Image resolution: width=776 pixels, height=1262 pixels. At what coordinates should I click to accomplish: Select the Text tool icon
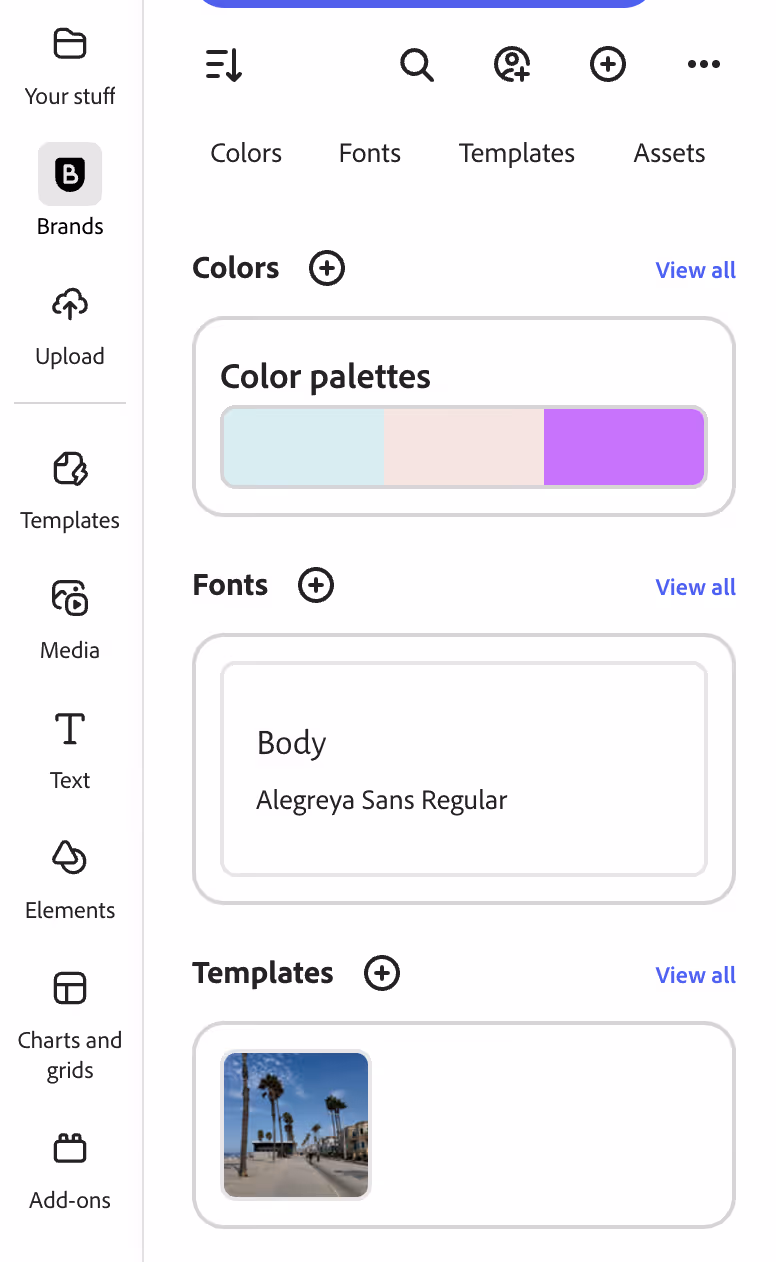click(x=70, y=729)
